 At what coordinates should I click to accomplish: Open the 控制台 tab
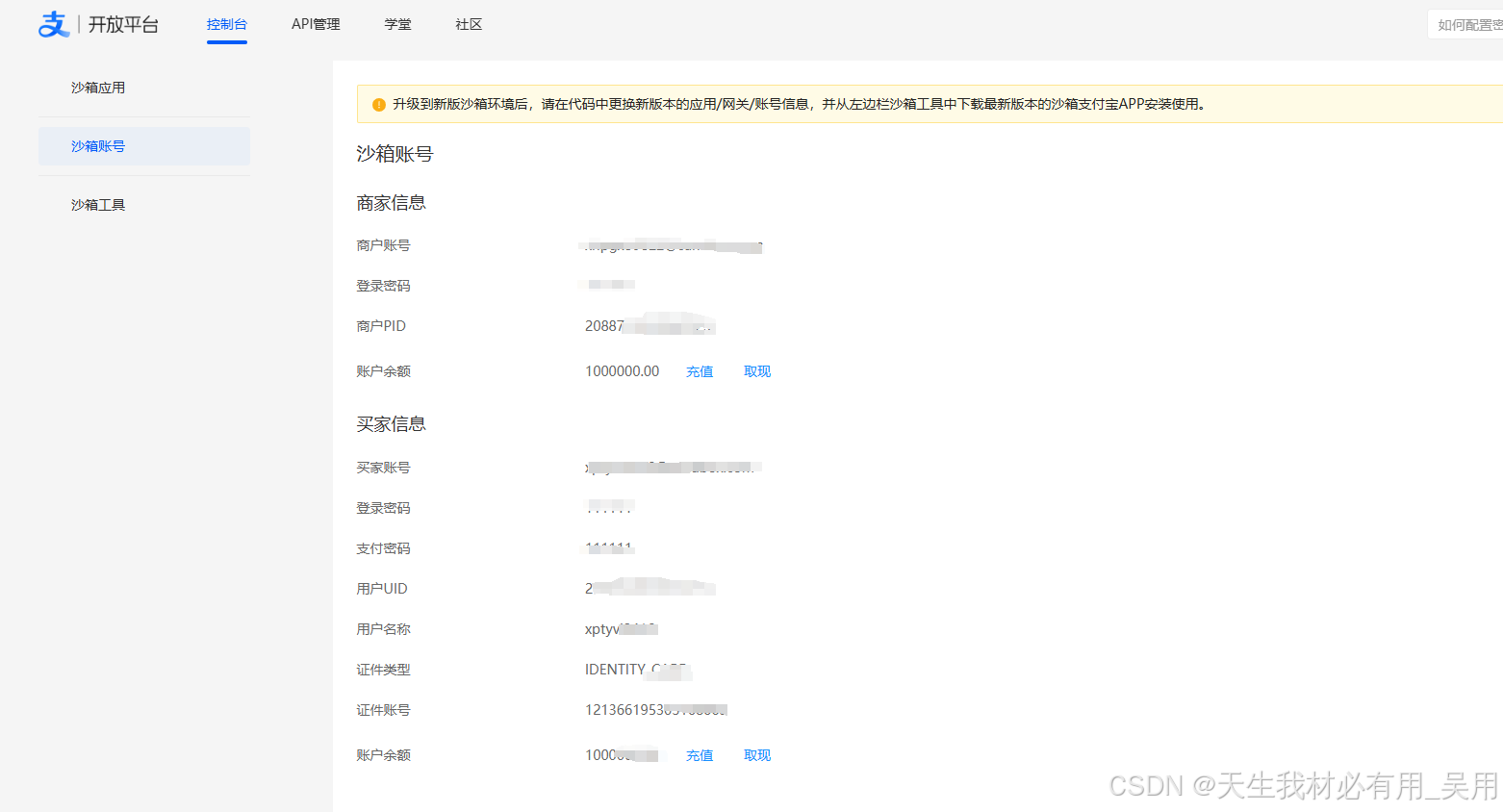pyautogui.click(x=227, y=24)
